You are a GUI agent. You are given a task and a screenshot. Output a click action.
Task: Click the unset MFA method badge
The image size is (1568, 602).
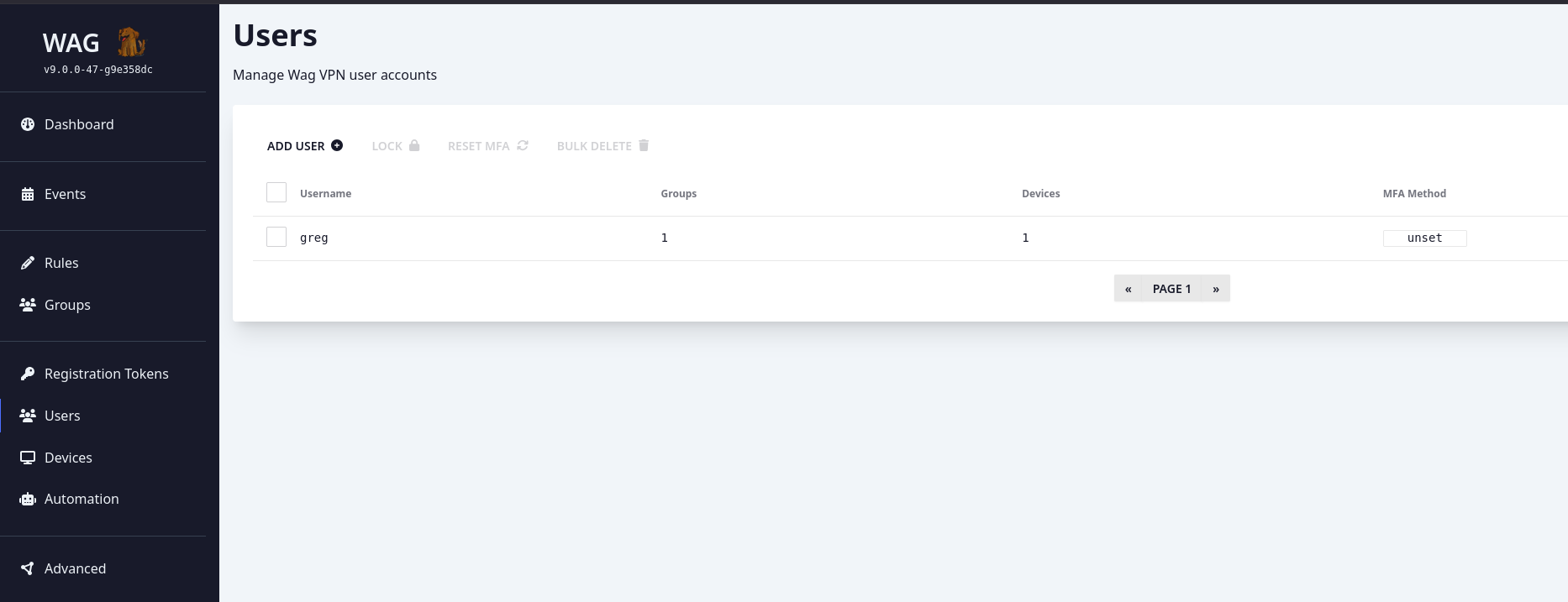[x=1424, y=238]
